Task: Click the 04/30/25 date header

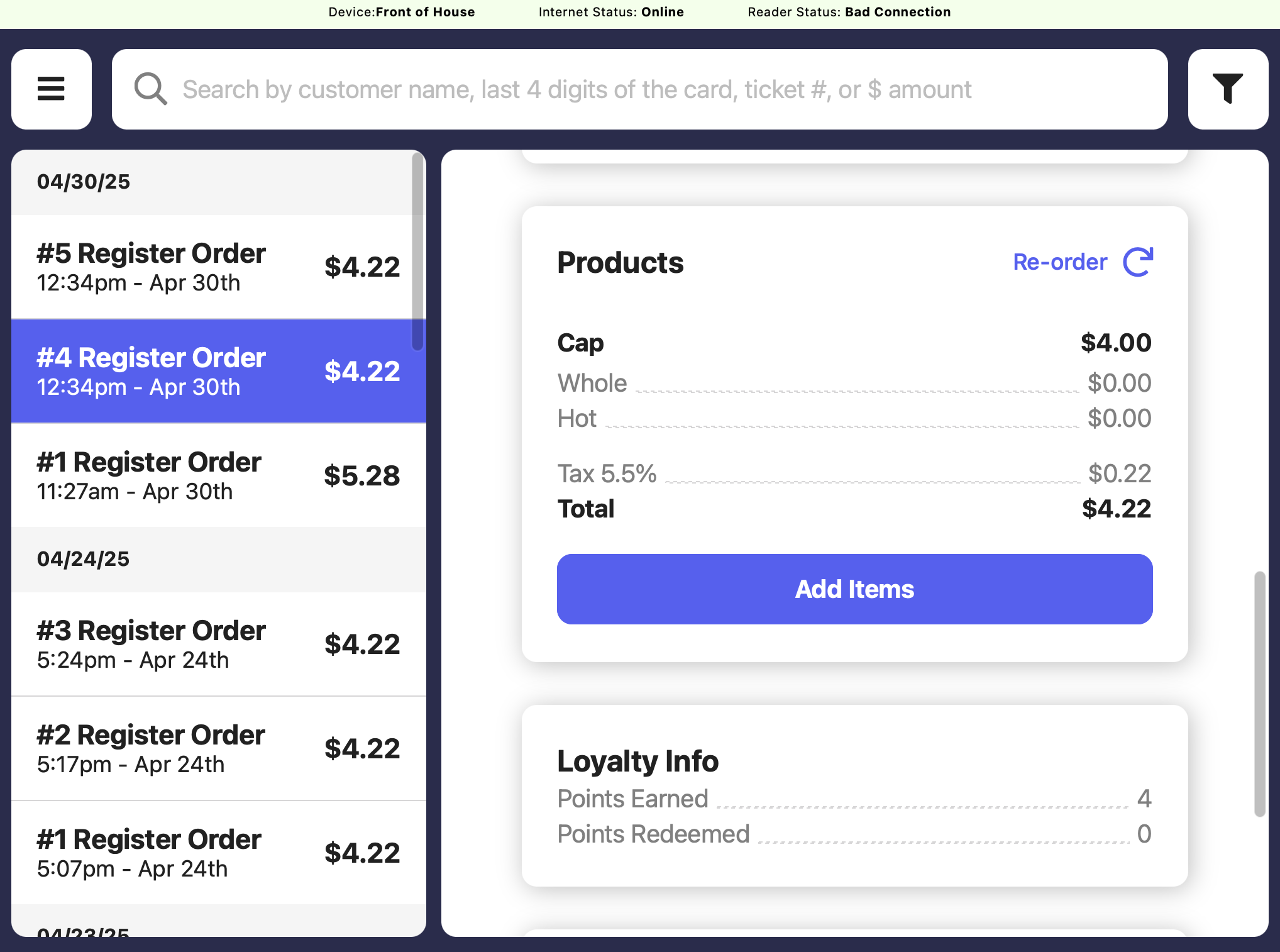Action: (84, 182)
